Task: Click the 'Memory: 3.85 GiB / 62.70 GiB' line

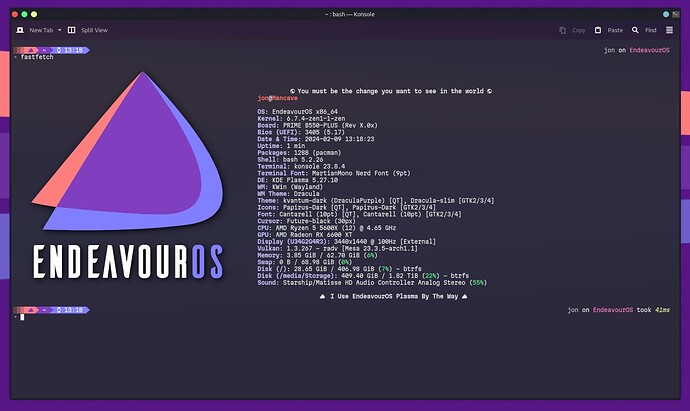Action: [x=318, y=255]
